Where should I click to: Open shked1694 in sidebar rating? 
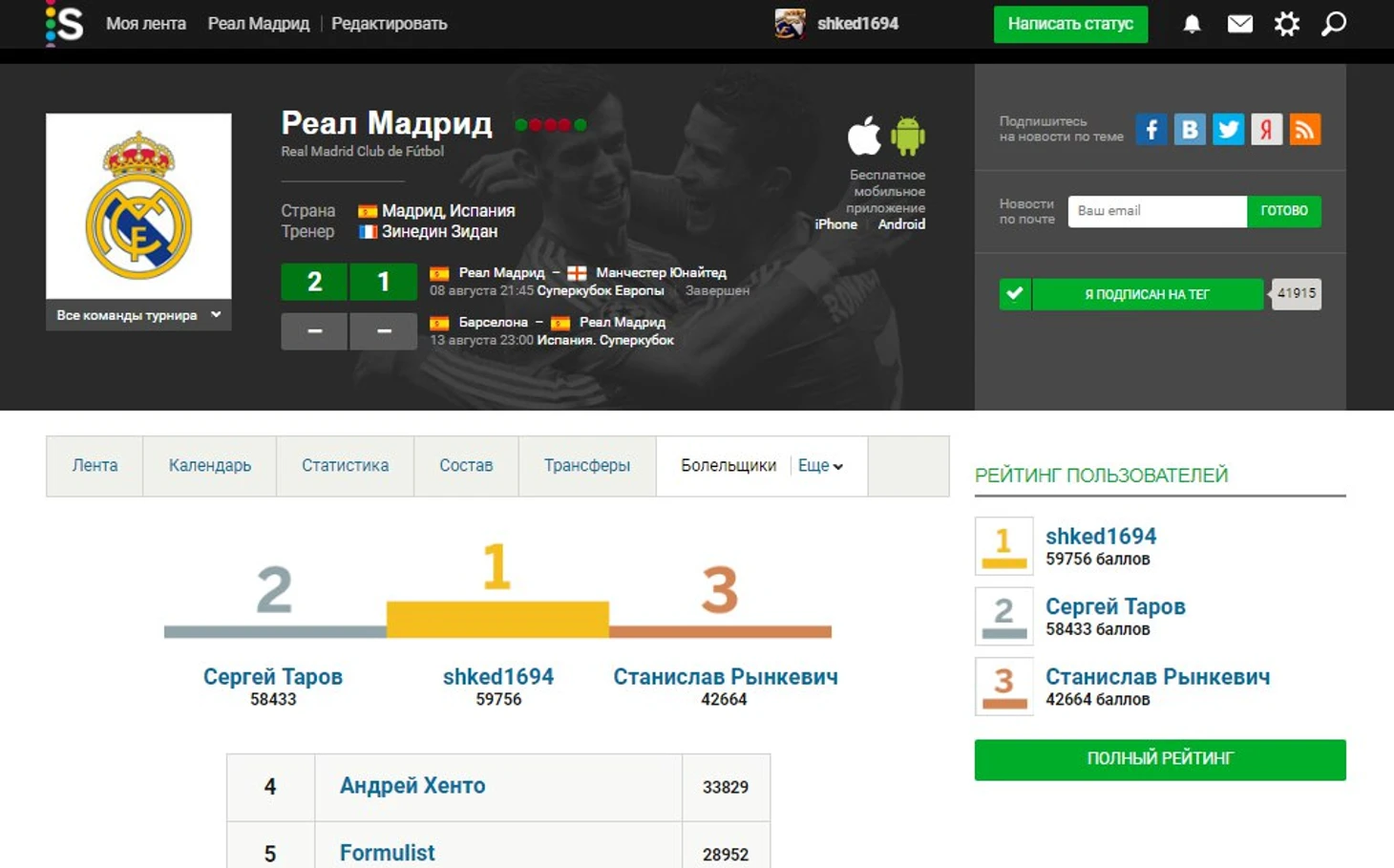[1101, 537]
